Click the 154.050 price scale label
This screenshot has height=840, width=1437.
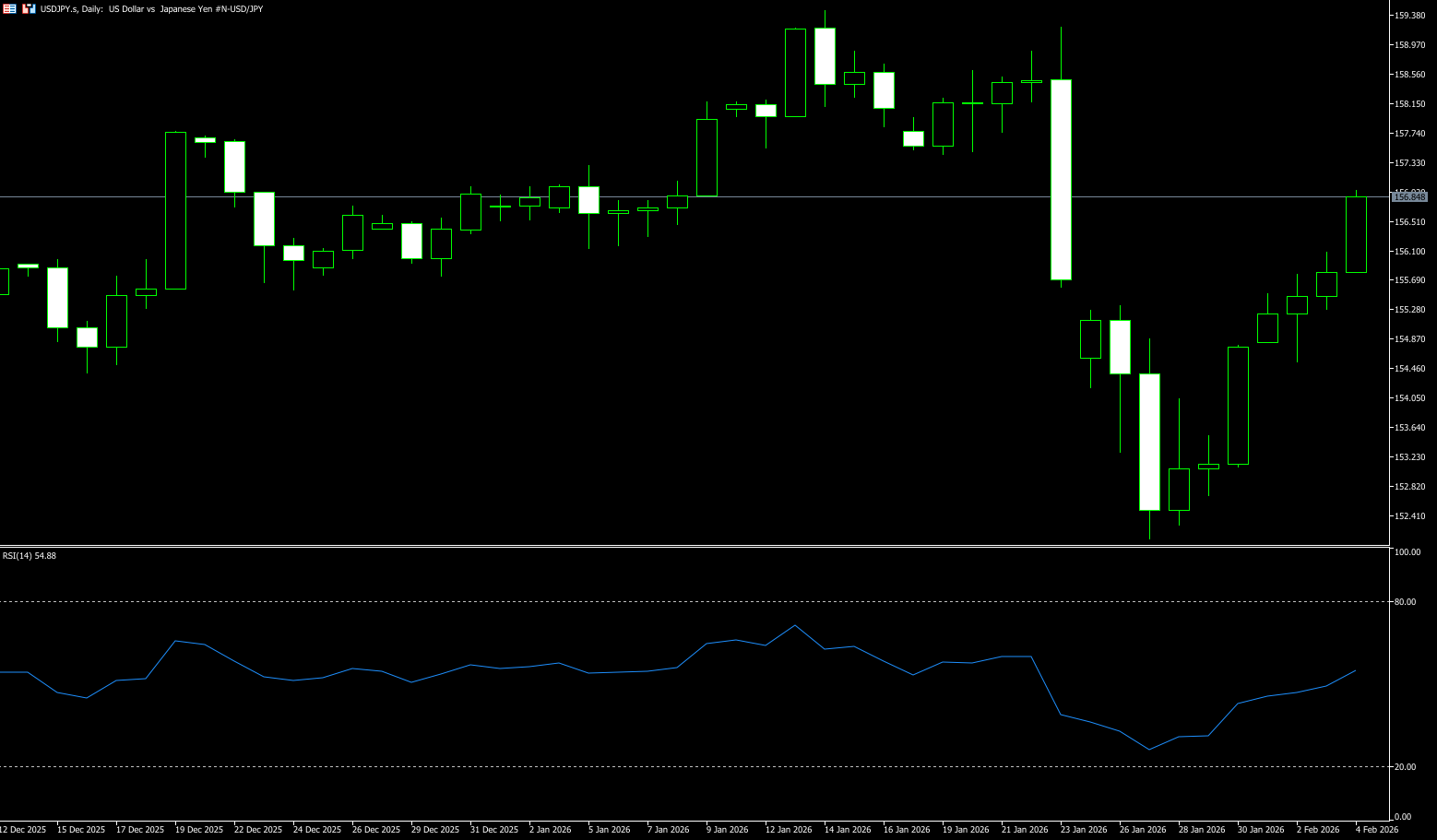pyautogui.click(x=1410, y=398)
